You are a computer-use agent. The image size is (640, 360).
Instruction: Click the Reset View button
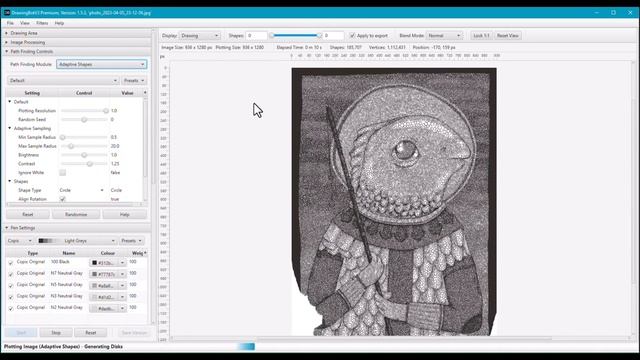(x=507, y=36)
